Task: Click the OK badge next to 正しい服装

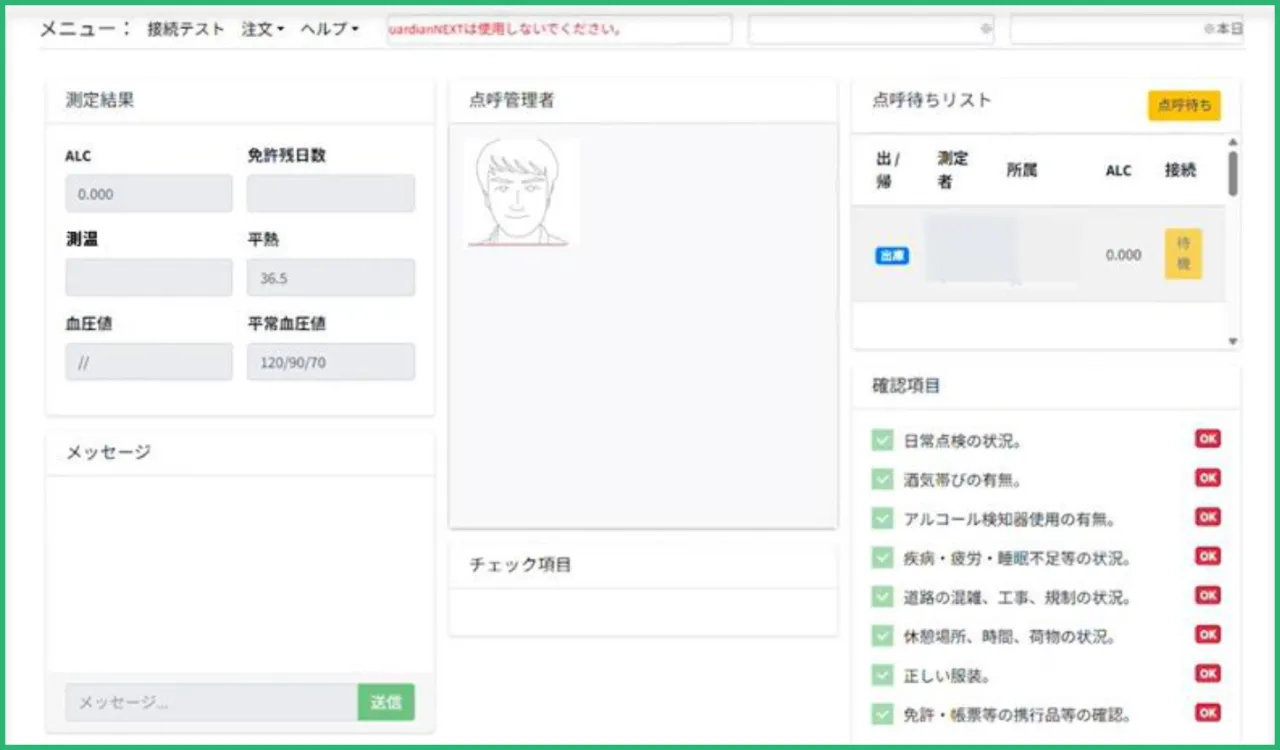Action: (x=1207, y=674)
